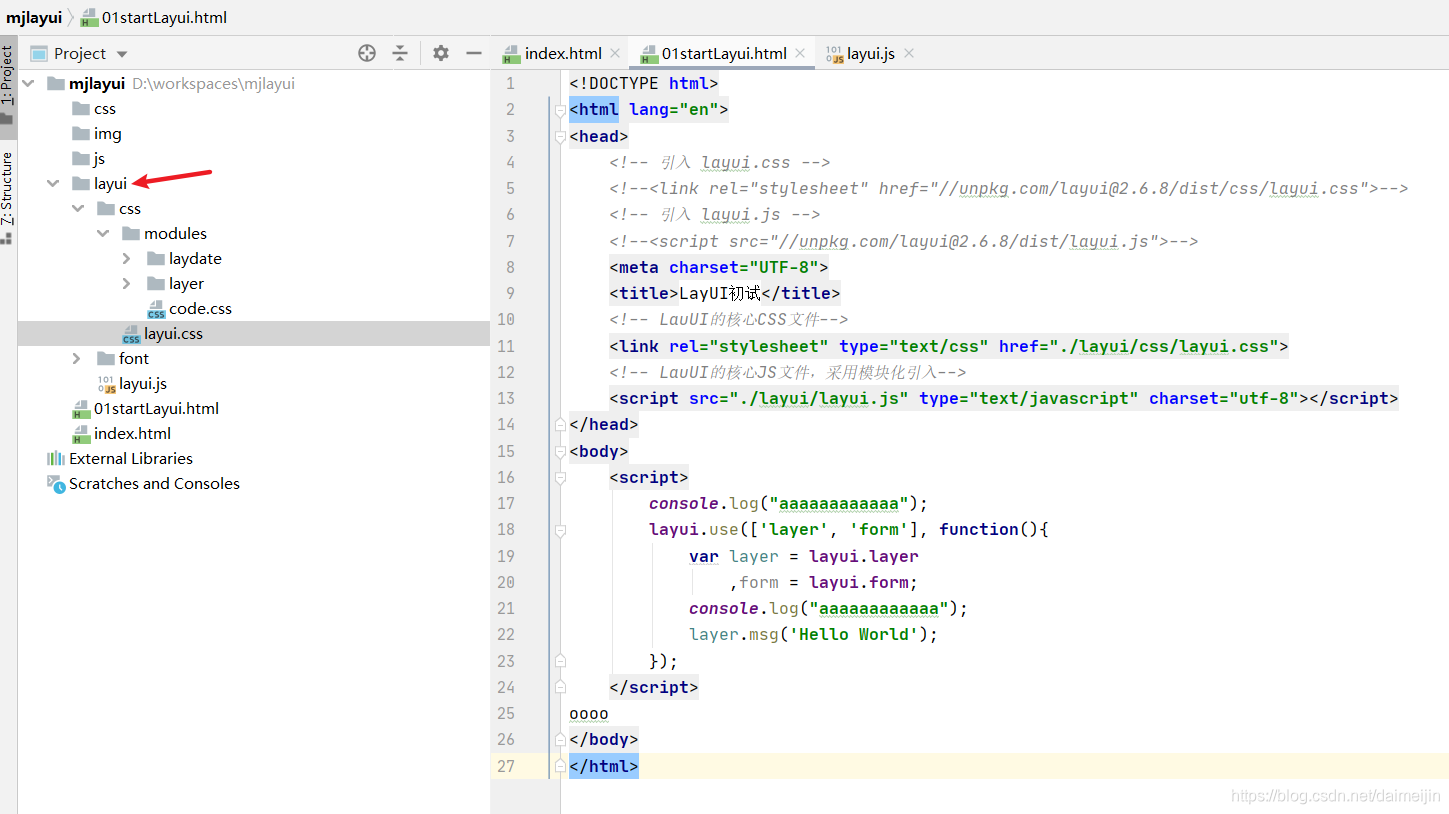Toggle the Z: Structure side tool tab

pyautogui.click(x=8, y=196)
